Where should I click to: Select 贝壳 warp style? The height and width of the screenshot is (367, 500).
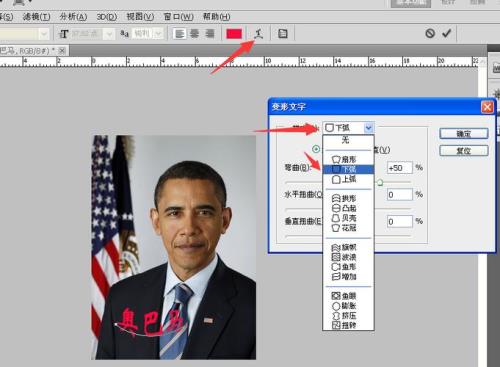tap(348, 218)
